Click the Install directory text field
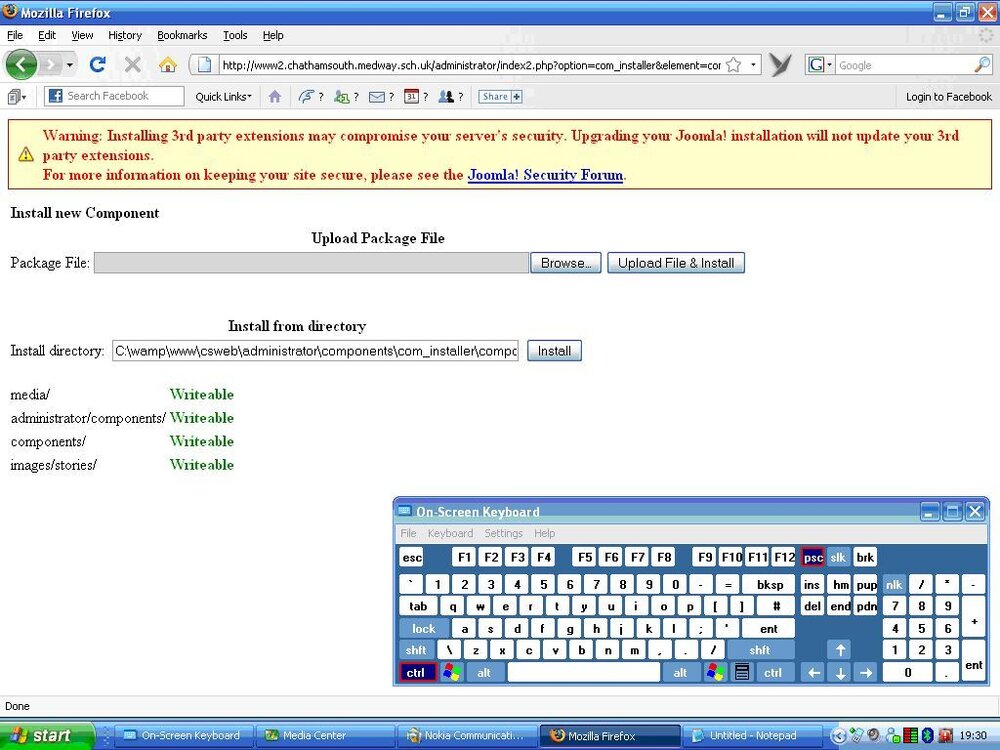This screenshot has width=1000, height=750. pos(316,351)
